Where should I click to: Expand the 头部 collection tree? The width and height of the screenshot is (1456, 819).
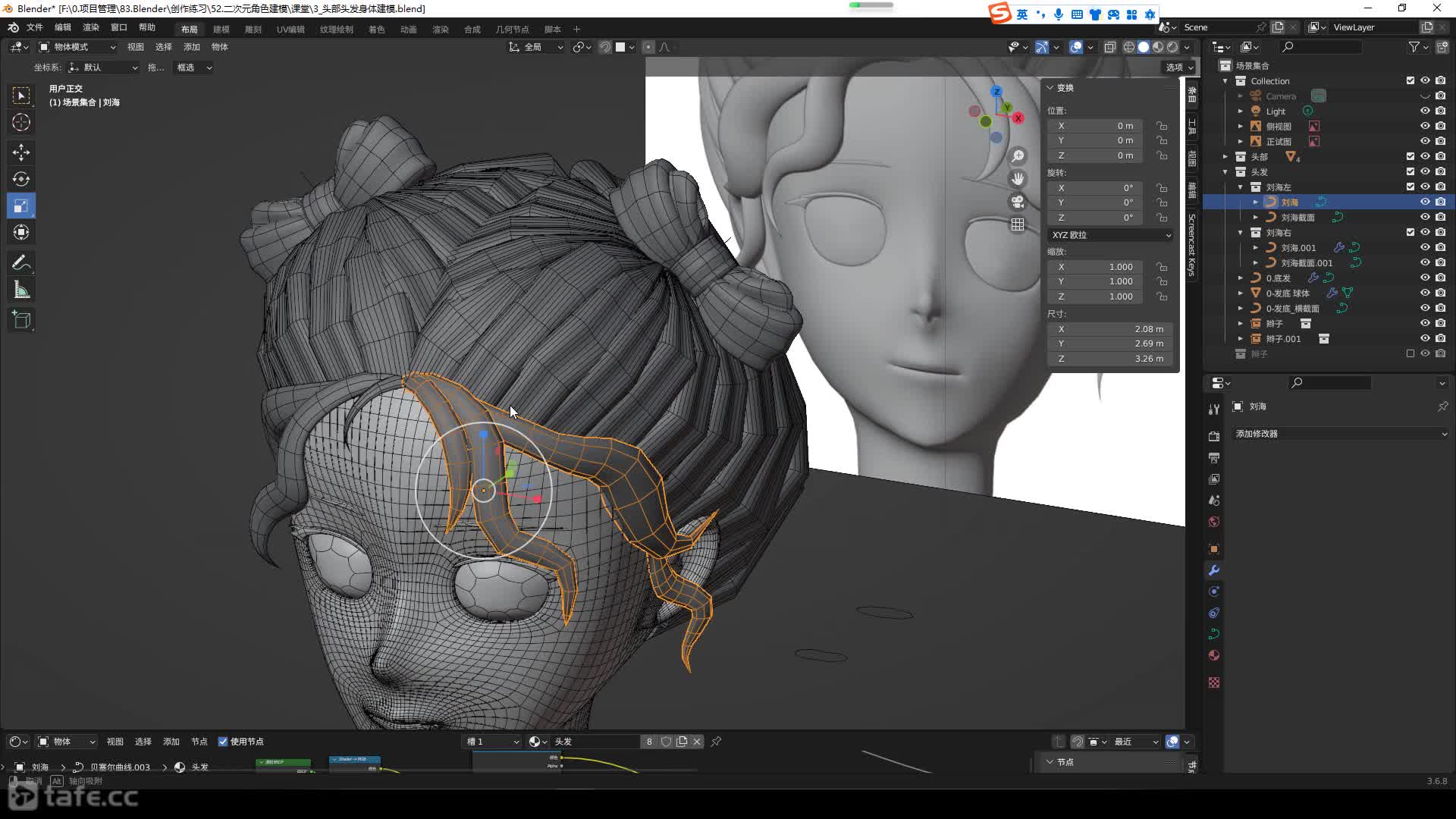tap(1225, 157)
